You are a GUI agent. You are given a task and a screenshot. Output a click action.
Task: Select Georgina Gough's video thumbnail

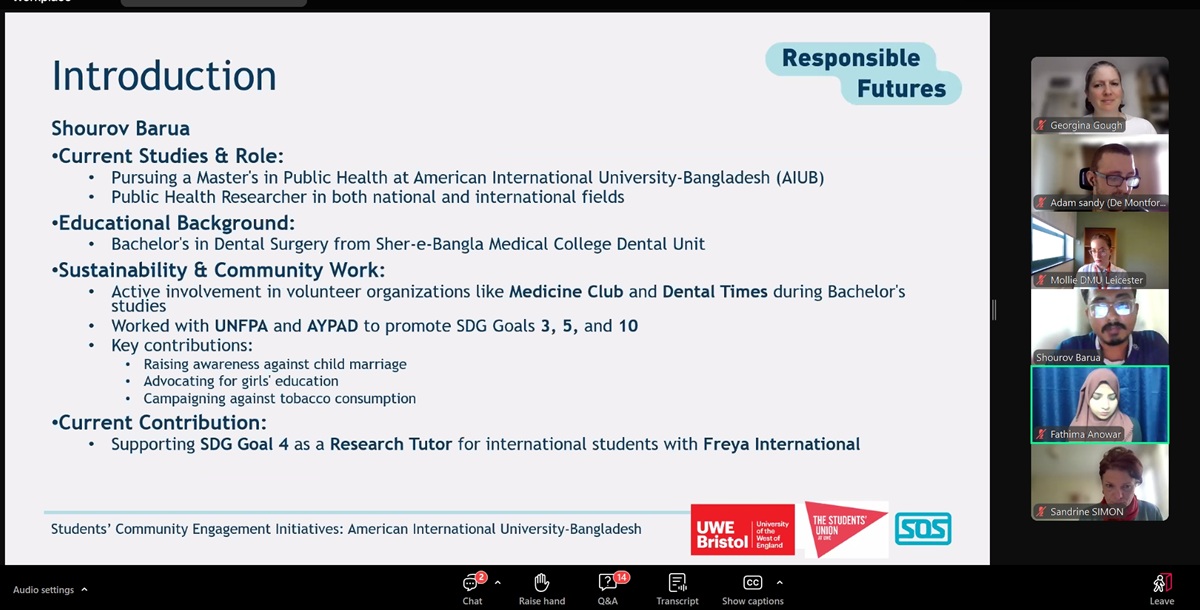1099,95
